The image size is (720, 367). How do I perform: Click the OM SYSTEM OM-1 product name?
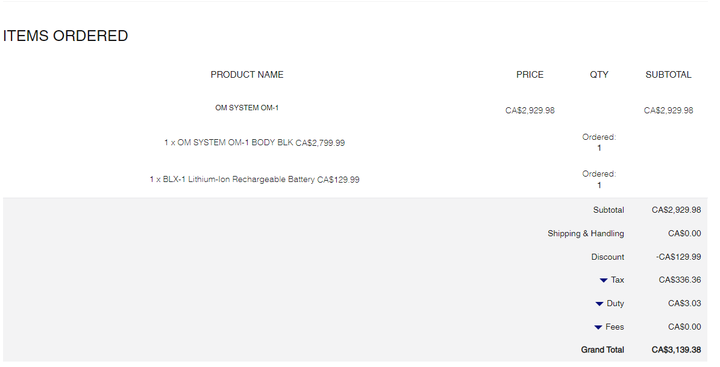point(247,107)
